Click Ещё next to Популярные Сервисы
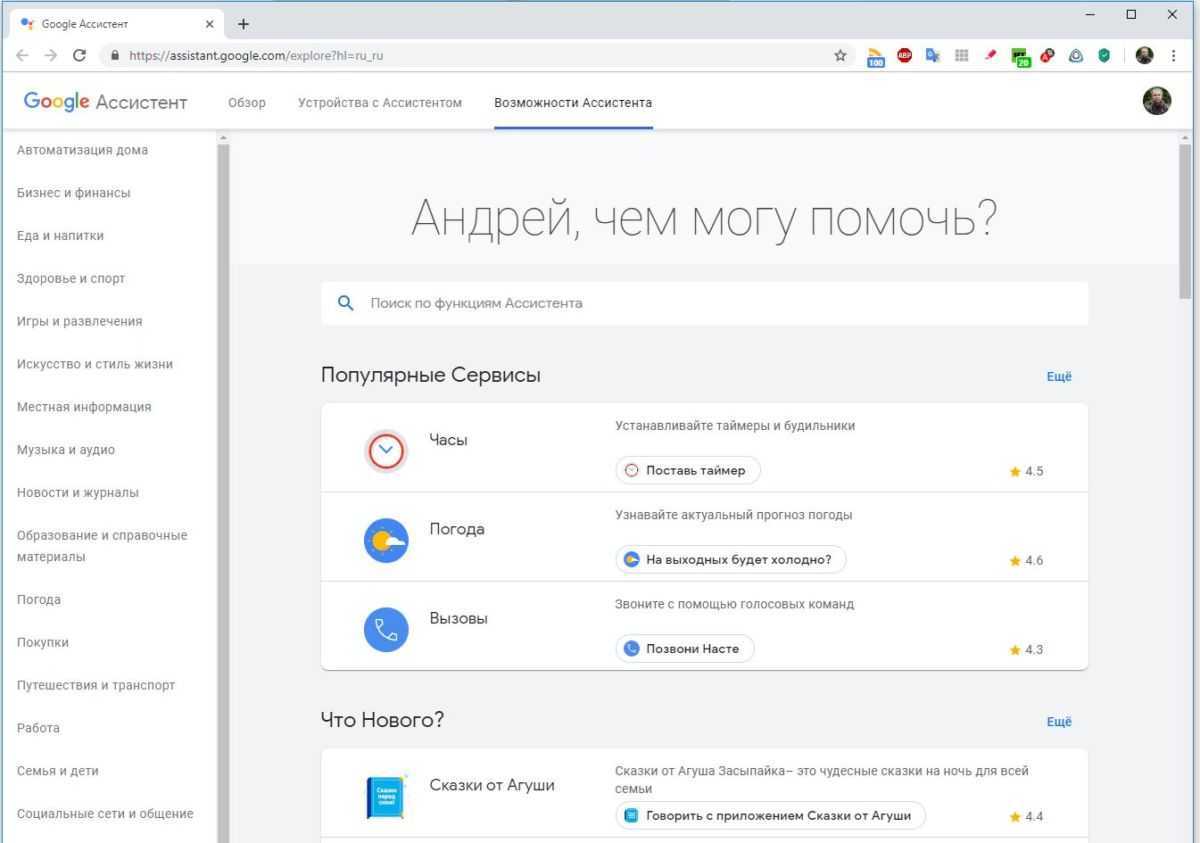1200x843 pixels. [x=1059, y=377]
